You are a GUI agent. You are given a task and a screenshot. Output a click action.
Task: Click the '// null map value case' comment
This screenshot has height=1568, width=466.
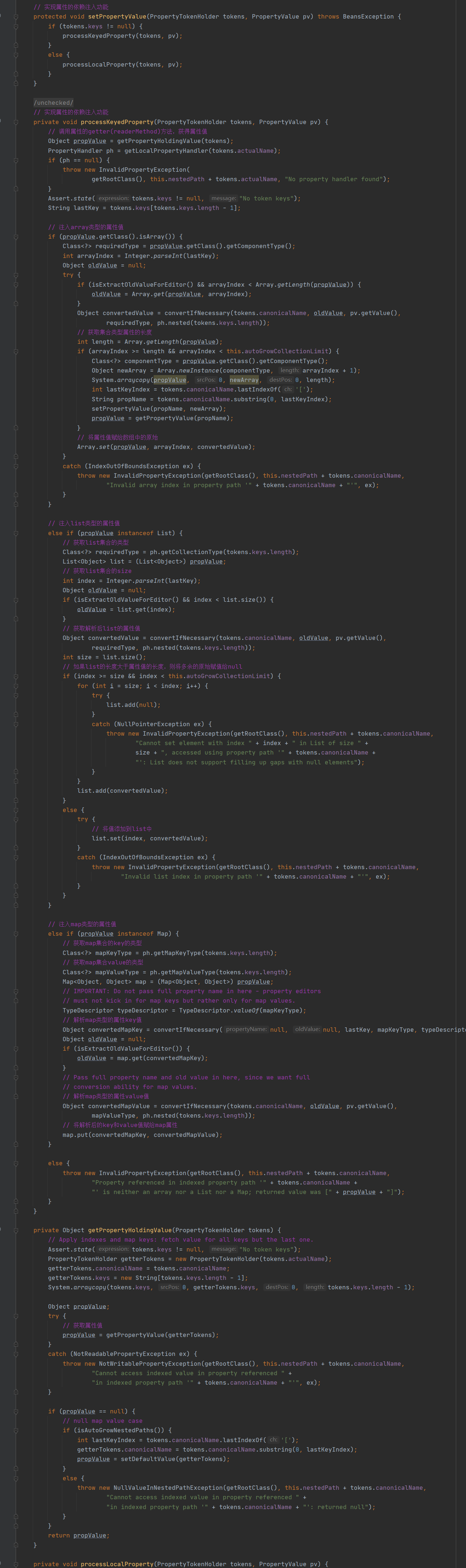coord(102,1421)
